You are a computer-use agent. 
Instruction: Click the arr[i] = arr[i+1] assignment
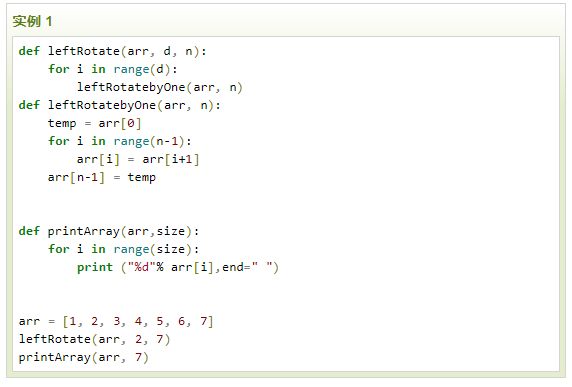[x=138, y=159]
